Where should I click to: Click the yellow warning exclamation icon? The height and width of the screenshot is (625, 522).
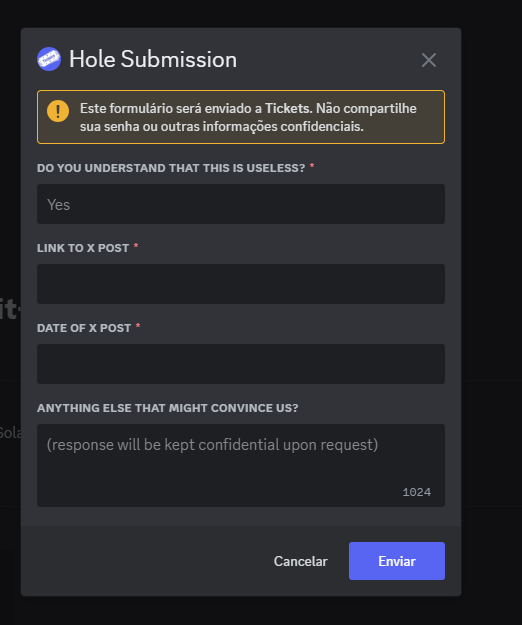click(58, 111)
